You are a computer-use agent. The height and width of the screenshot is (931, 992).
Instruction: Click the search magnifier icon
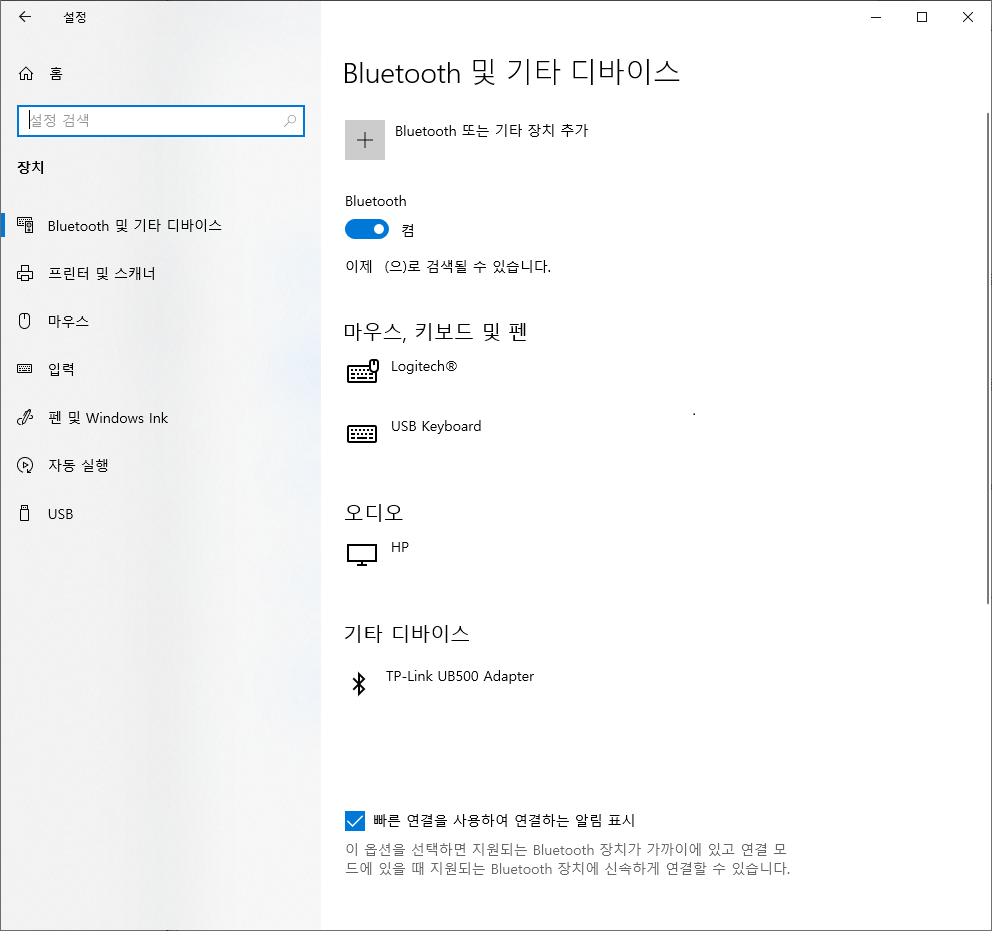[x=290, y=120]
